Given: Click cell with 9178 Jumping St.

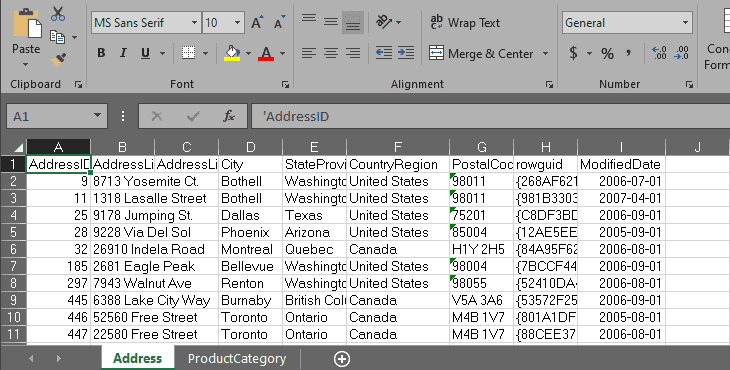Looking at the screenshot, I should click(122, 215).
